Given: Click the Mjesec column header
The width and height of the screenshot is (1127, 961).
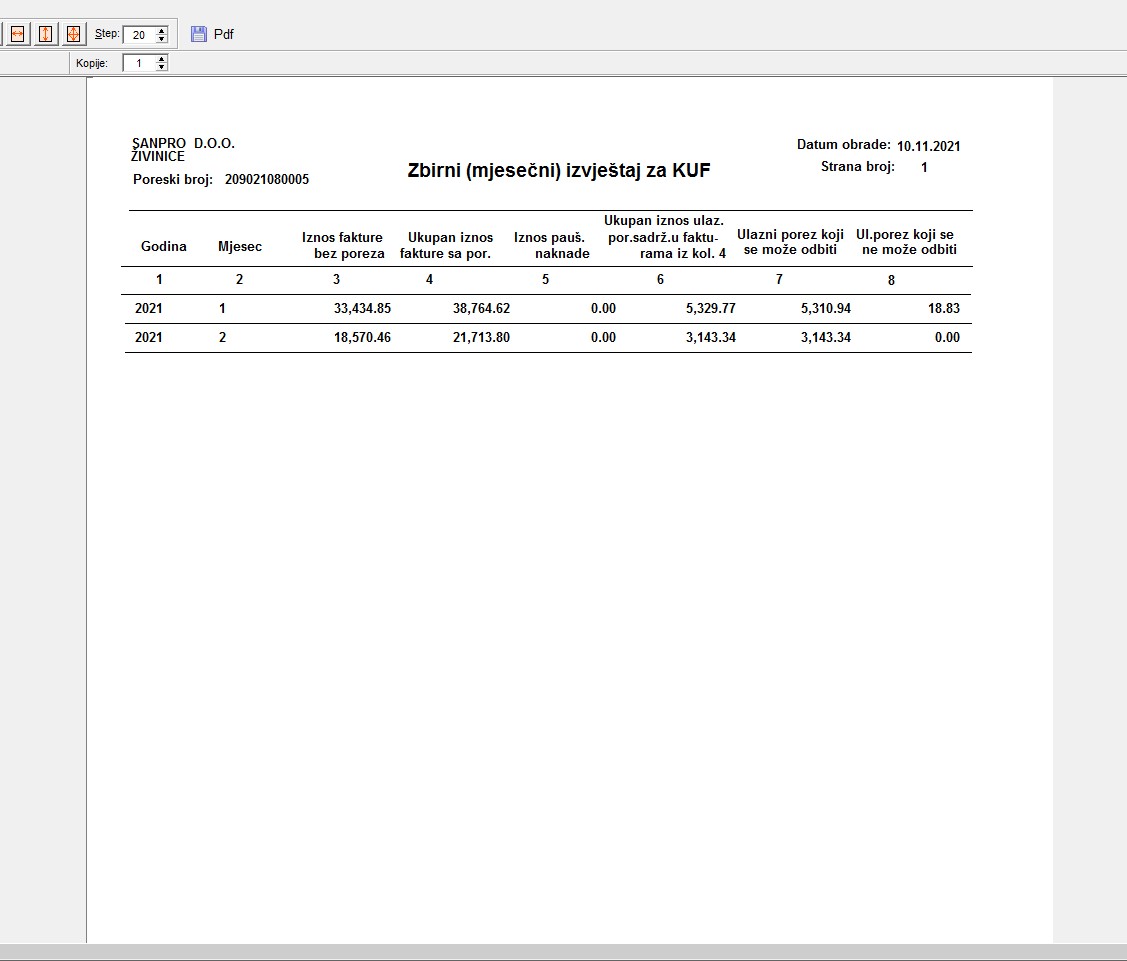Looking at the screenshot, I should coord(240,246).
